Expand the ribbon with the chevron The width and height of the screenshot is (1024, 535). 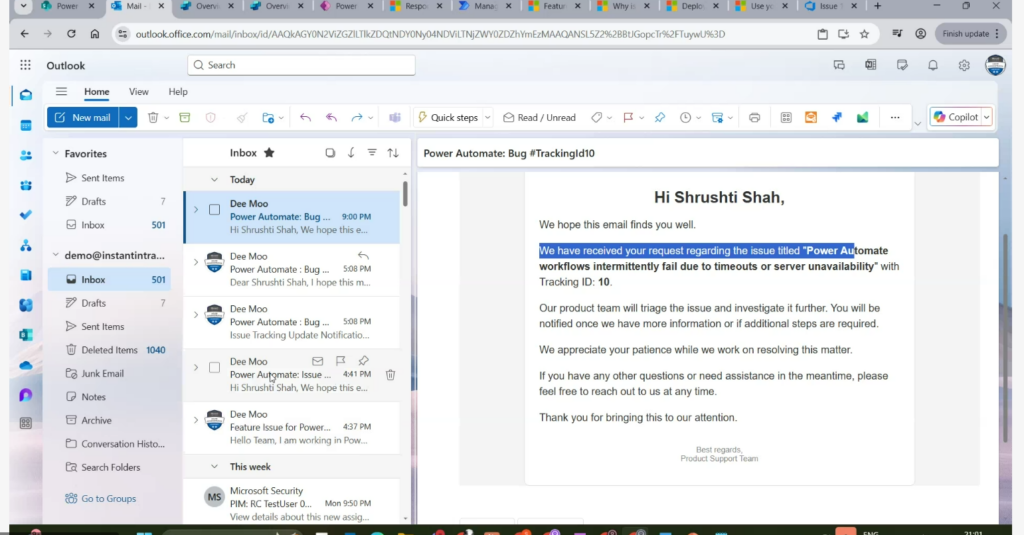917,123
